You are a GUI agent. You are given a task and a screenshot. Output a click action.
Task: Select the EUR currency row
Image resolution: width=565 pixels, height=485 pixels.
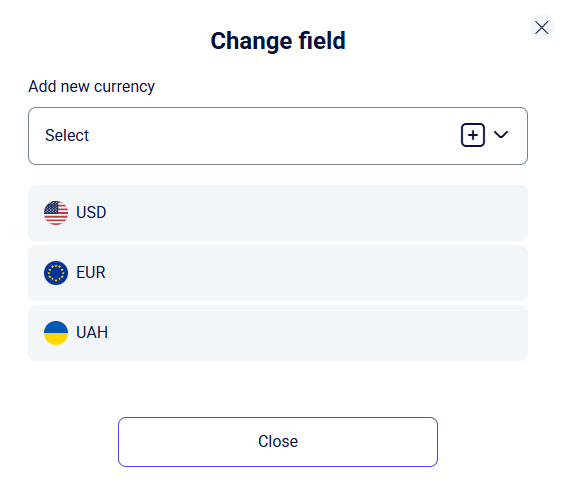coord(278,273)
